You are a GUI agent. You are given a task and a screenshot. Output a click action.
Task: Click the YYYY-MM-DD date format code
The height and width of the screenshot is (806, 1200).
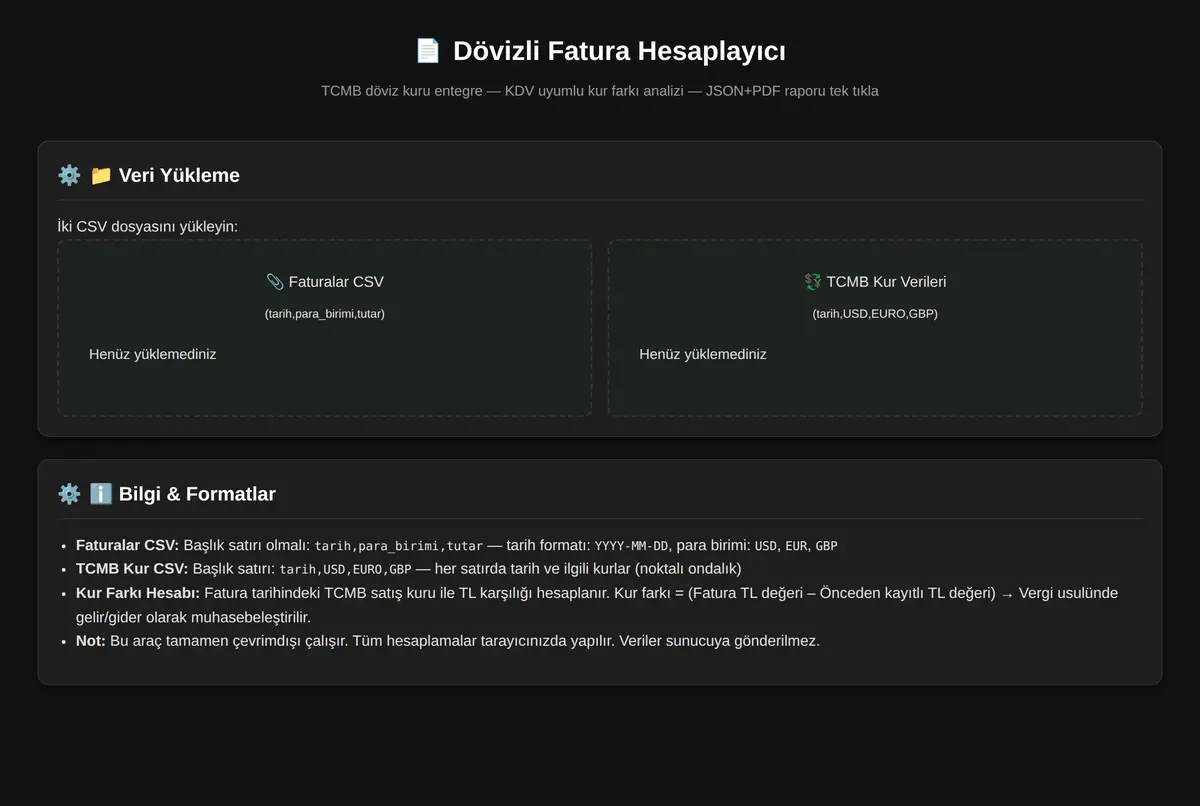[x=631, y=546]
